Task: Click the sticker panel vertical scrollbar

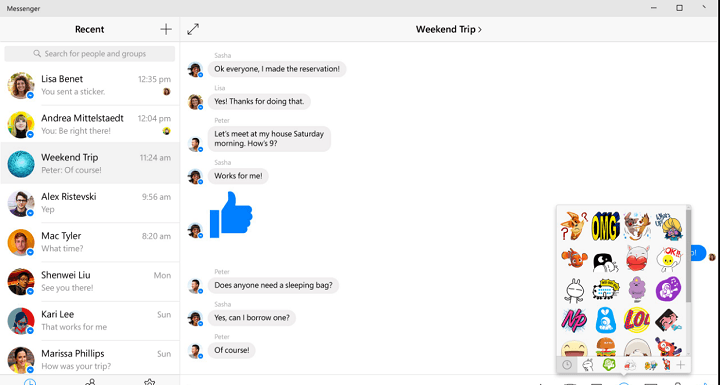Action: (688, 255)
